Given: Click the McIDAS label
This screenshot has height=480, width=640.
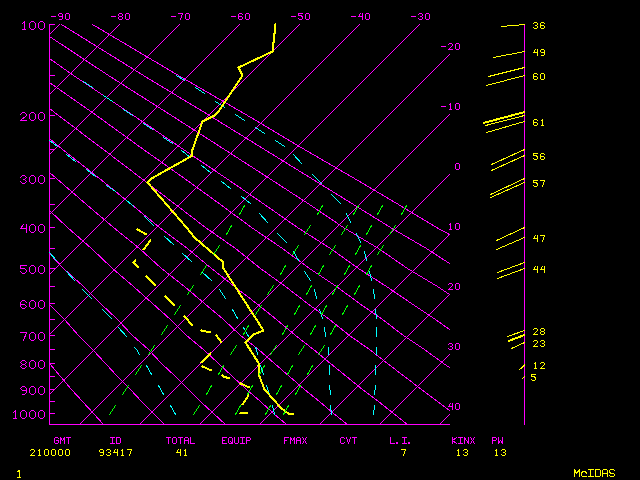Looking at the screenshot, I should coord(594,473).
